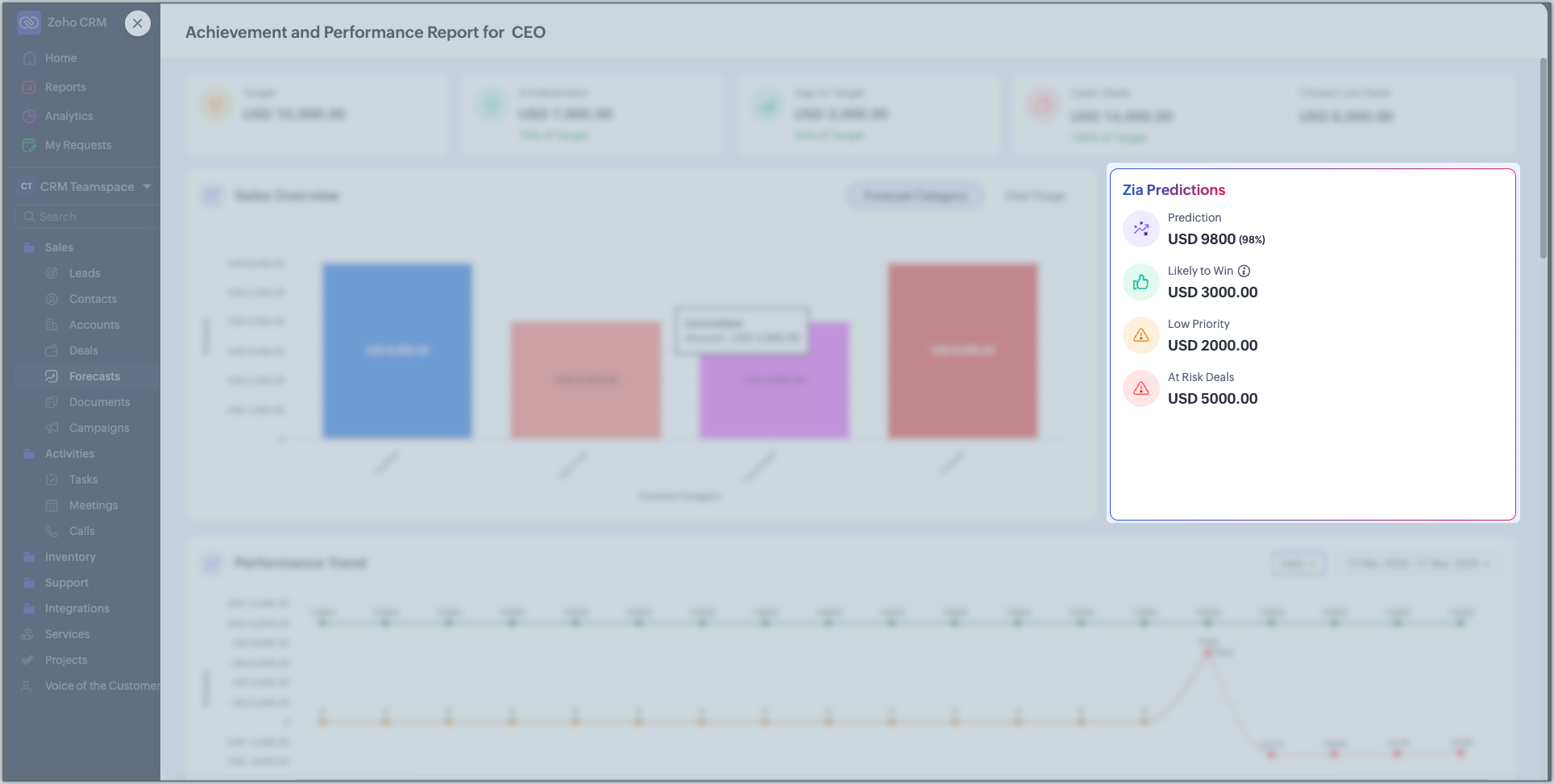Click the Leads icon in the sidebar
The width and height of the screenshot is (1554, 784).
(52, 273)
